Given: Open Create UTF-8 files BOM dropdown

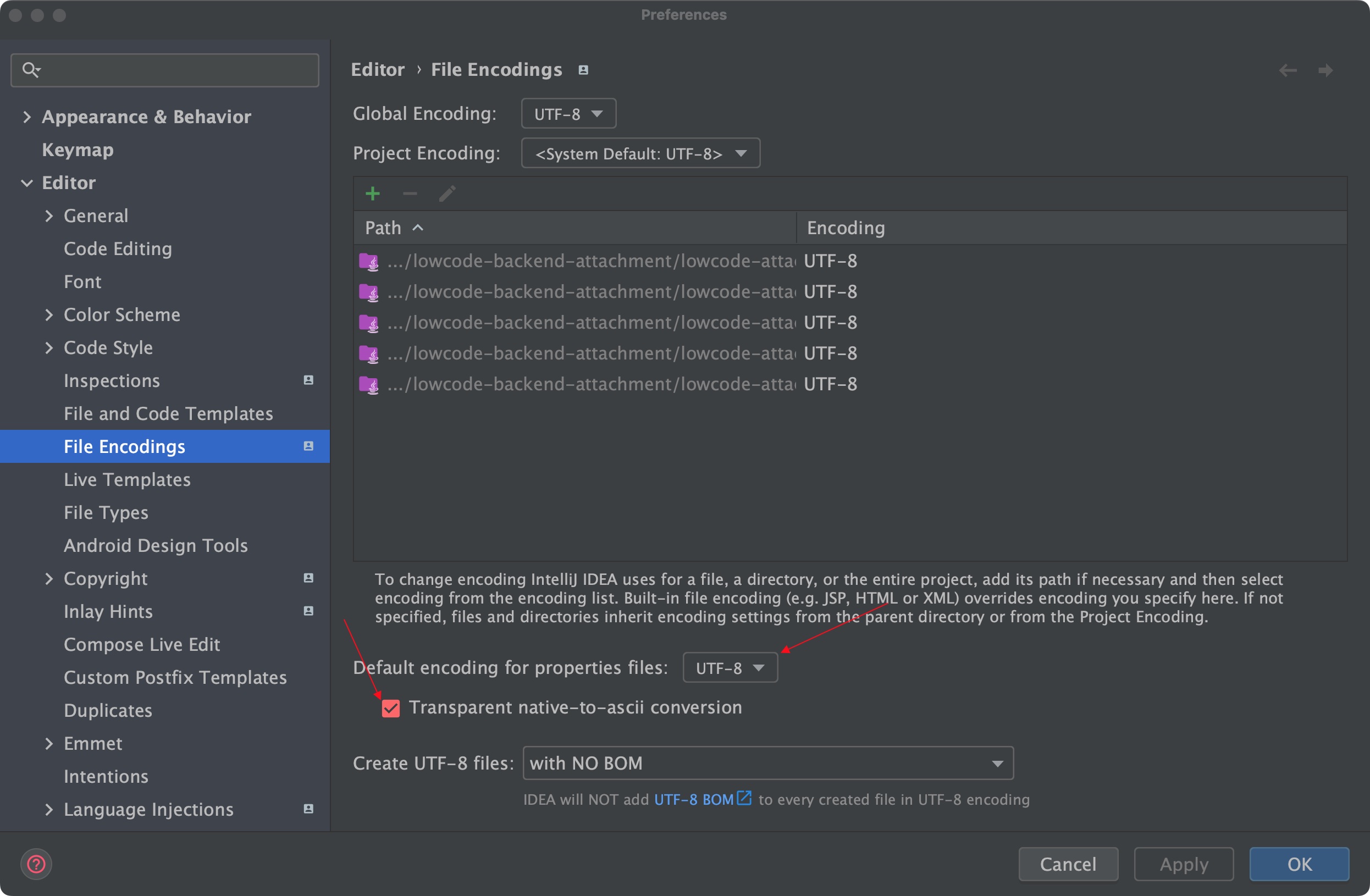Looking at the screenshot, I should (767, 764).
